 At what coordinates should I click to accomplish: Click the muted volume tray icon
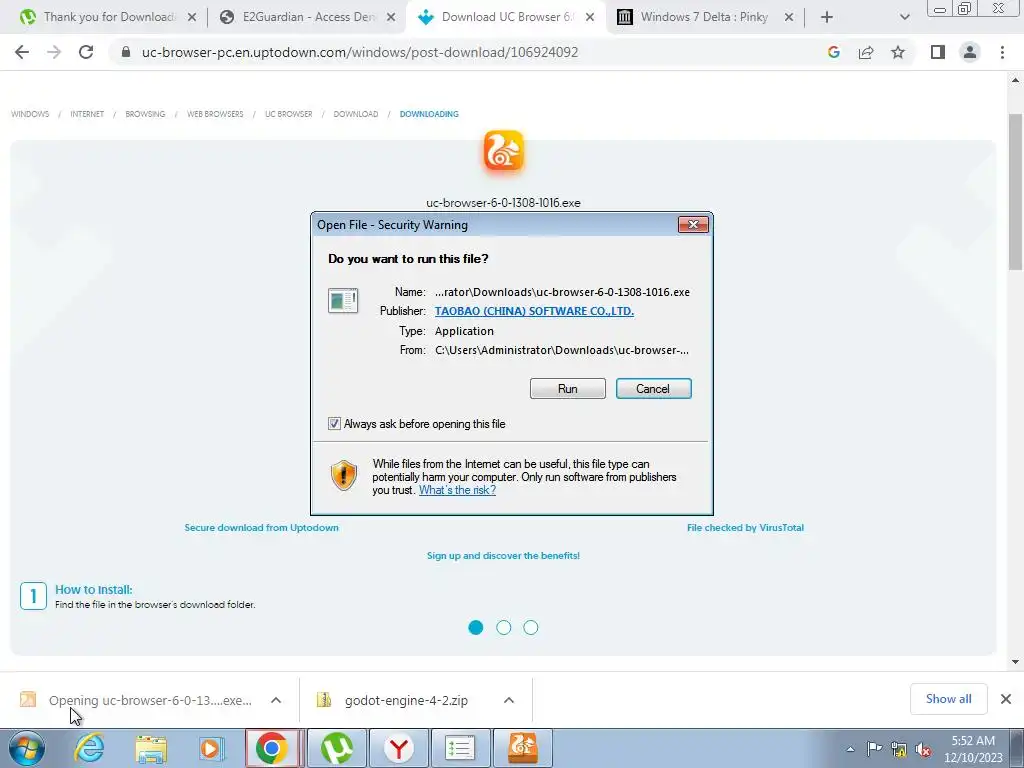click(923, 749)
